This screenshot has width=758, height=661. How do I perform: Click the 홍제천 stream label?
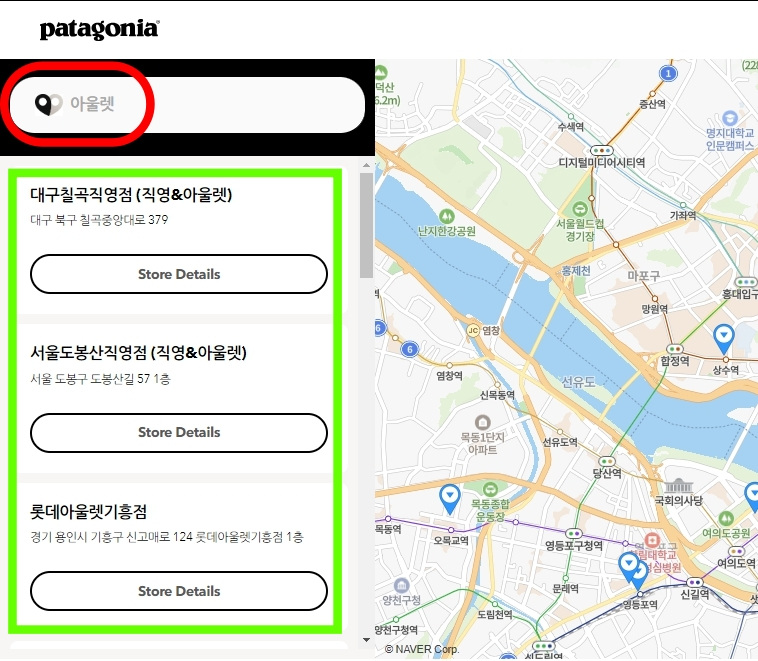576,271
